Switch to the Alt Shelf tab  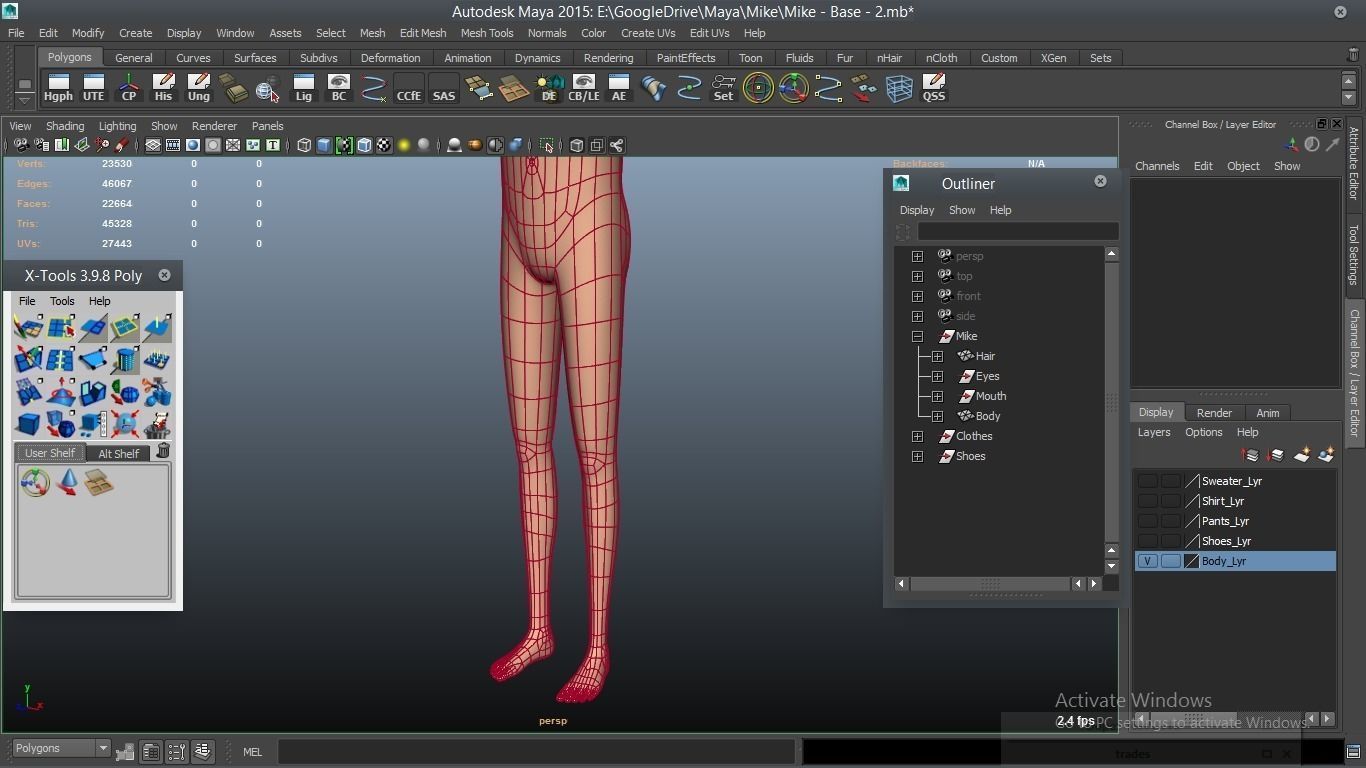click(x=118, y=453)
